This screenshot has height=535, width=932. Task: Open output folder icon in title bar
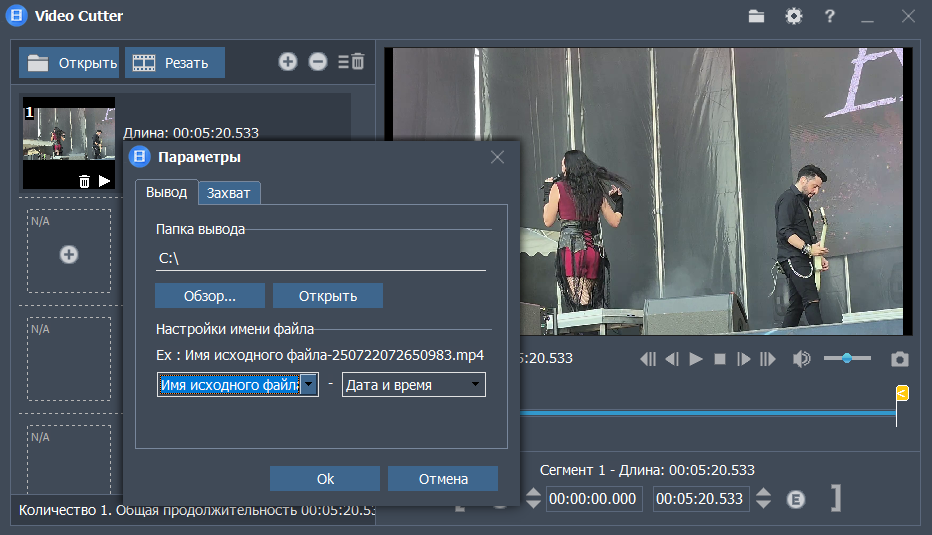click(756, 16)
